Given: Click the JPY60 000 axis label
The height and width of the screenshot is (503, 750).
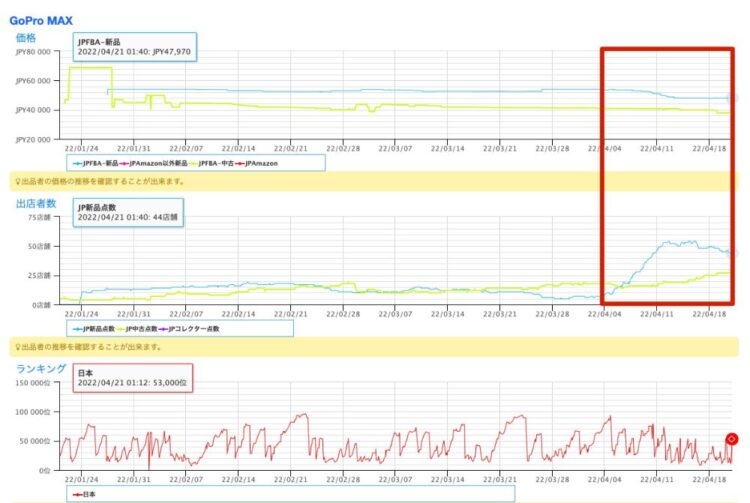Looking at the screenshot, I should [33, 81].
